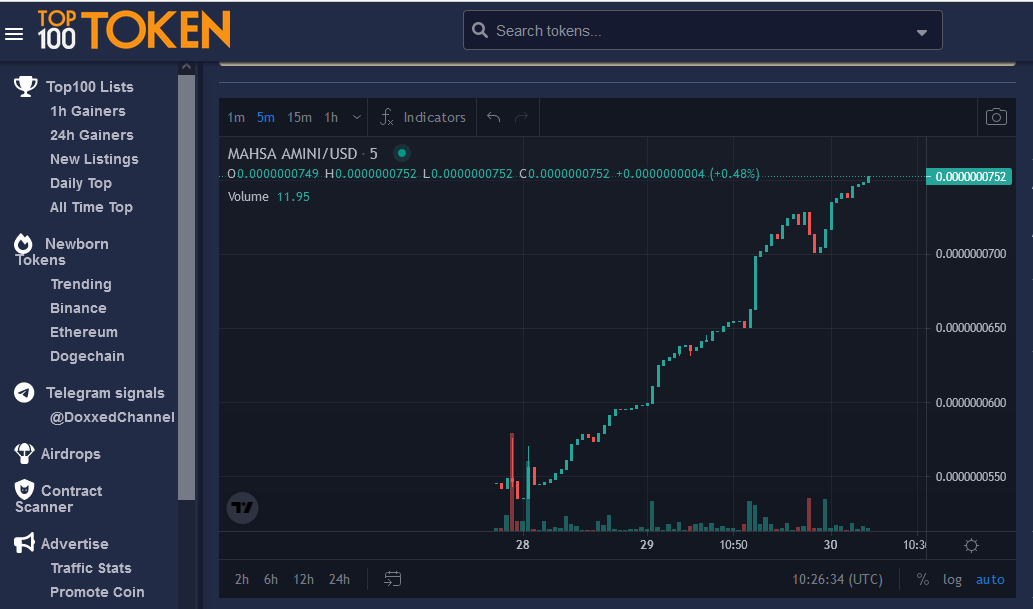Open the search tokens dropdown arrow
The width and height of the screenshot is (1033, 609).
(x=921, y=32)
